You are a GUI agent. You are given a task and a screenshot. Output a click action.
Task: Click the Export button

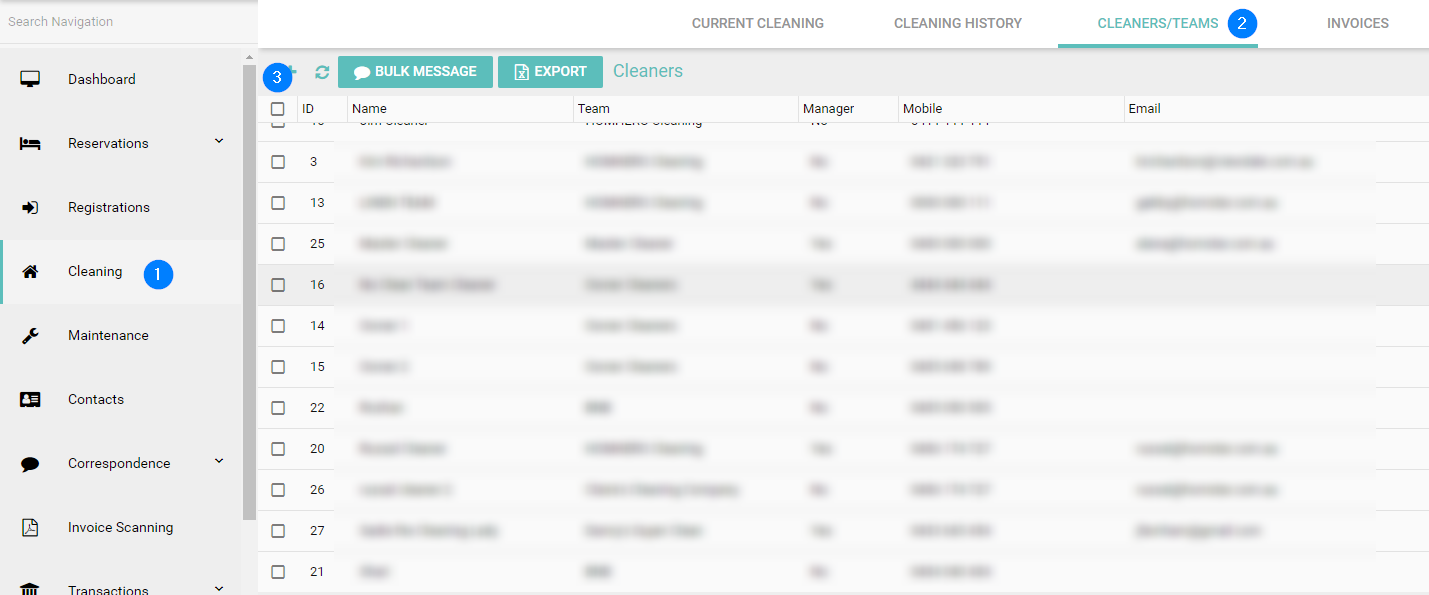(x=550, y=72)
